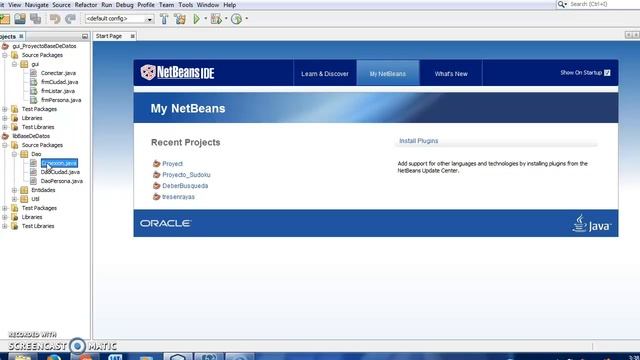Expand Test Libraries under libBaseDeDatos
The image size is (640, 360).
point(5,226)
